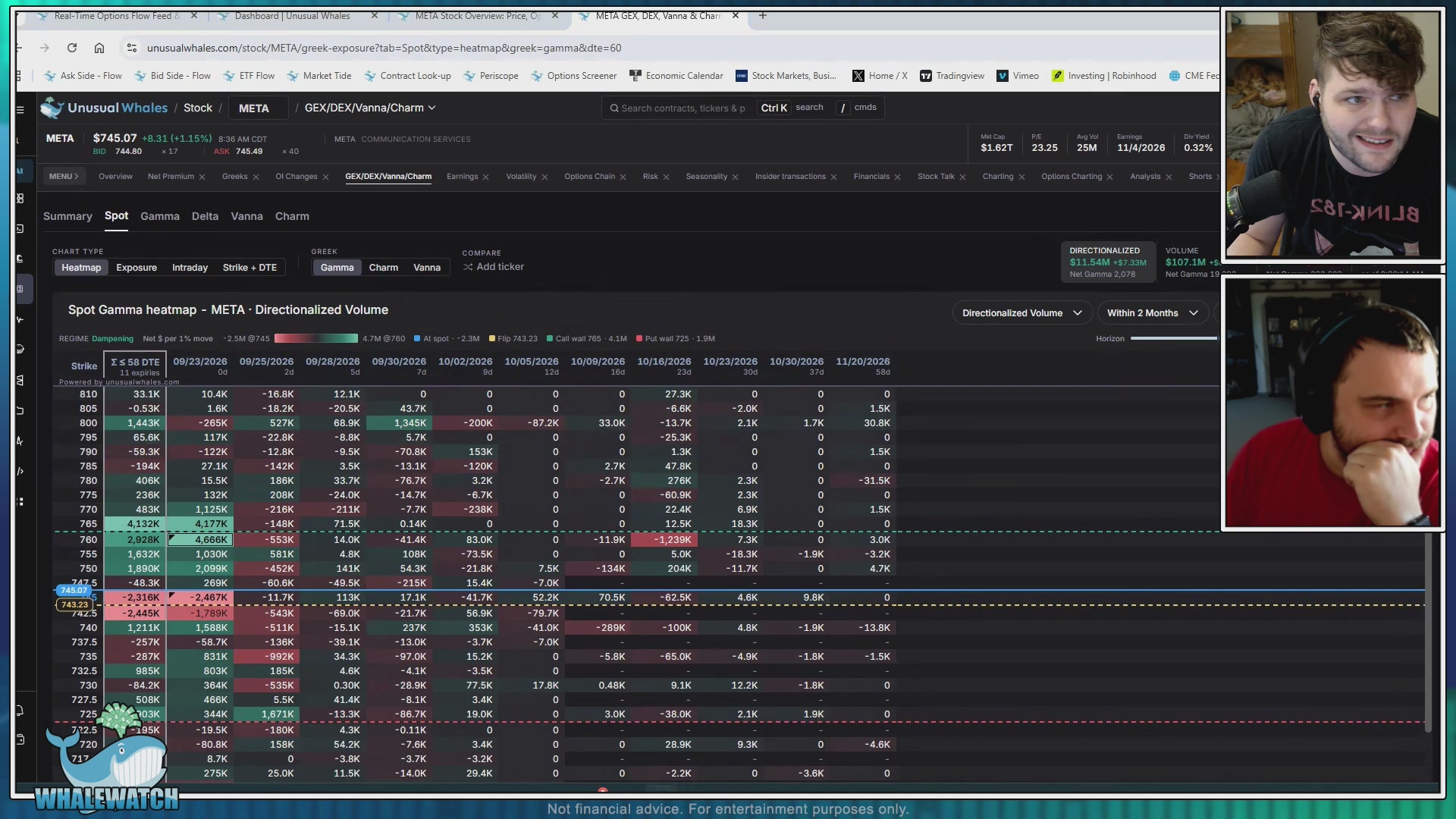The width and height of the screenshot is (1456, 819).
Task: Click the META ticker field
Action: click(258, 108)
